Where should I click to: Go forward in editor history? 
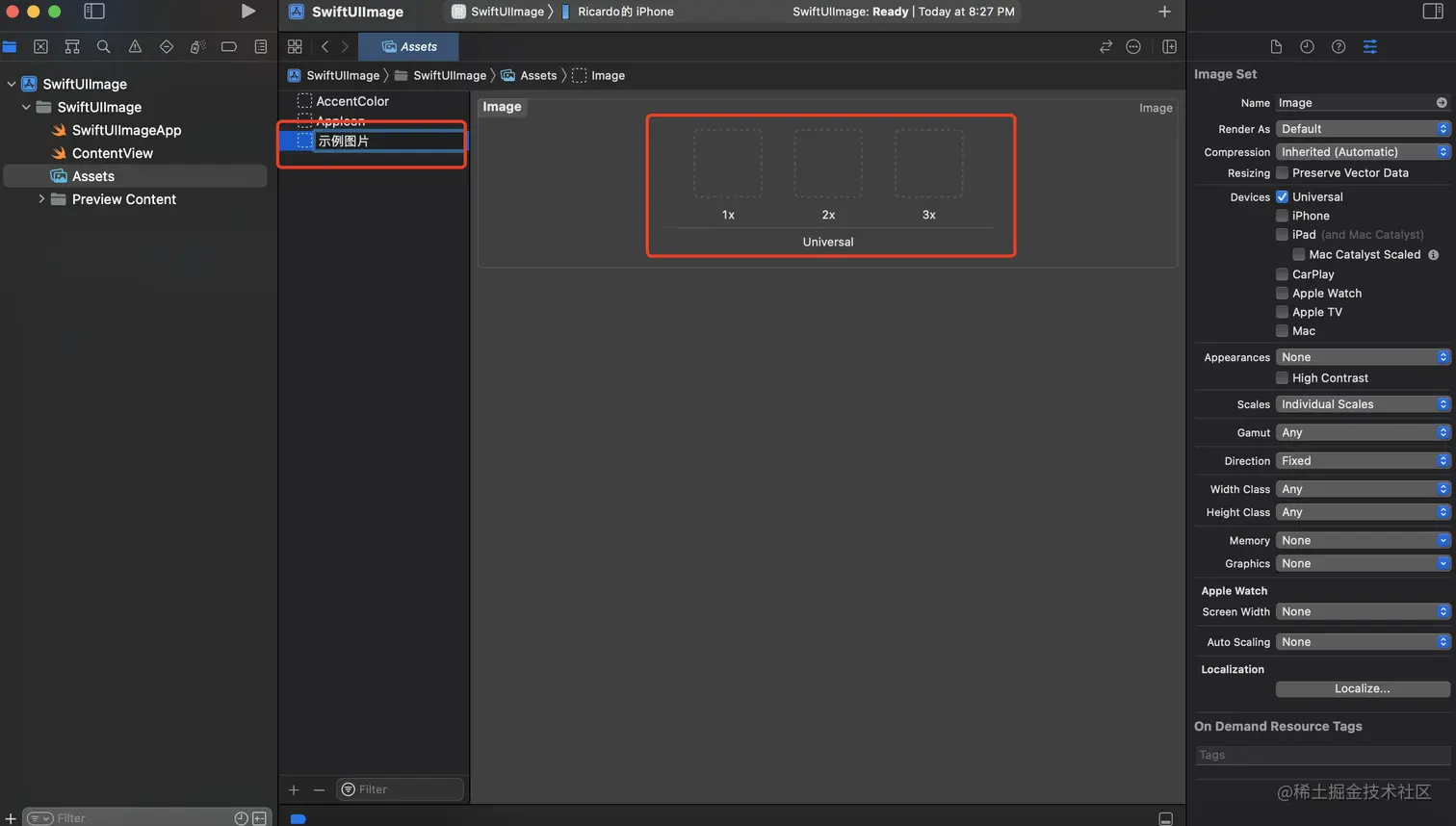tap(345, 46)
